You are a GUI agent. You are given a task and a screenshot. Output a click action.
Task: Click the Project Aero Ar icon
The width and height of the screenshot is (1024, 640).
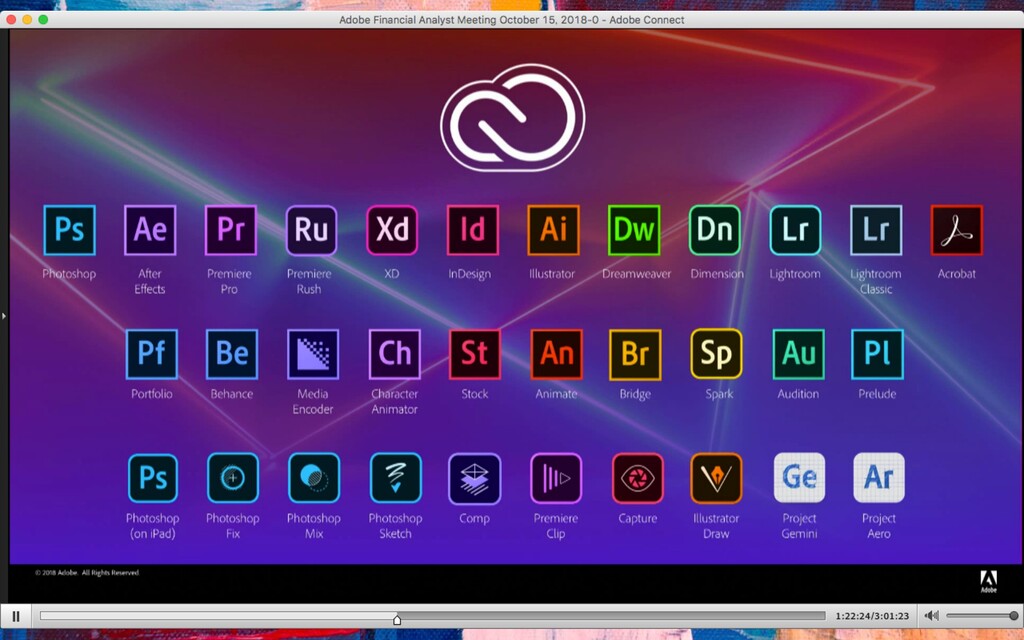879,478
